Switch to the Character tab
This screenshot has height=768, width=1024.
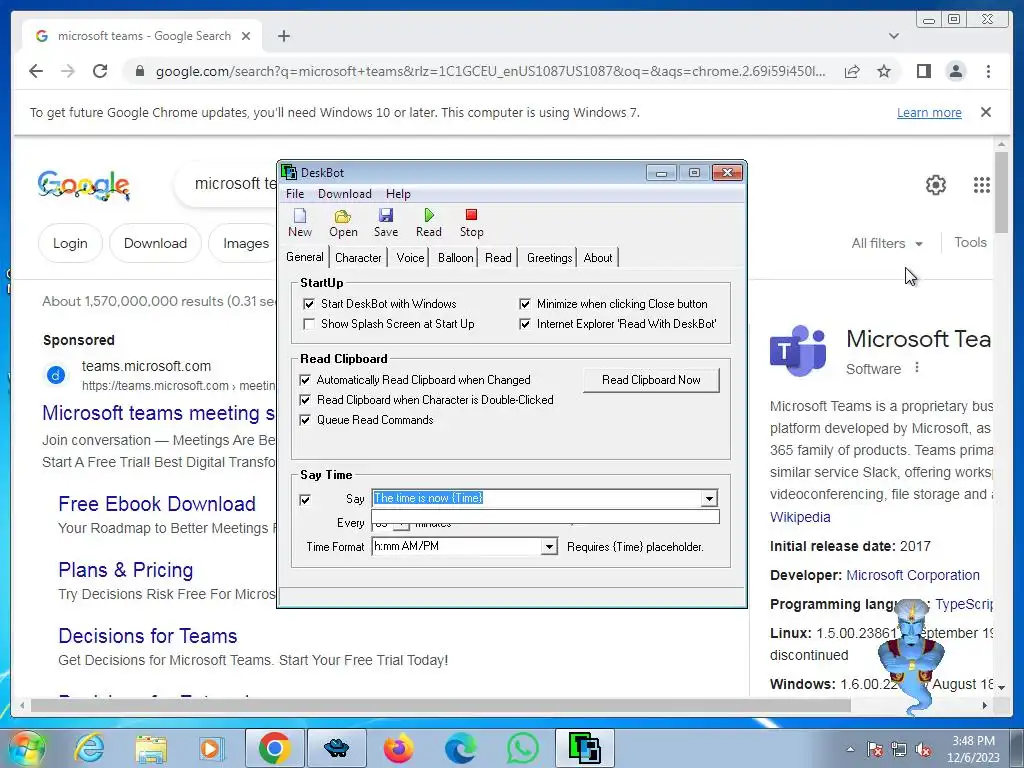tap(358, 258)
